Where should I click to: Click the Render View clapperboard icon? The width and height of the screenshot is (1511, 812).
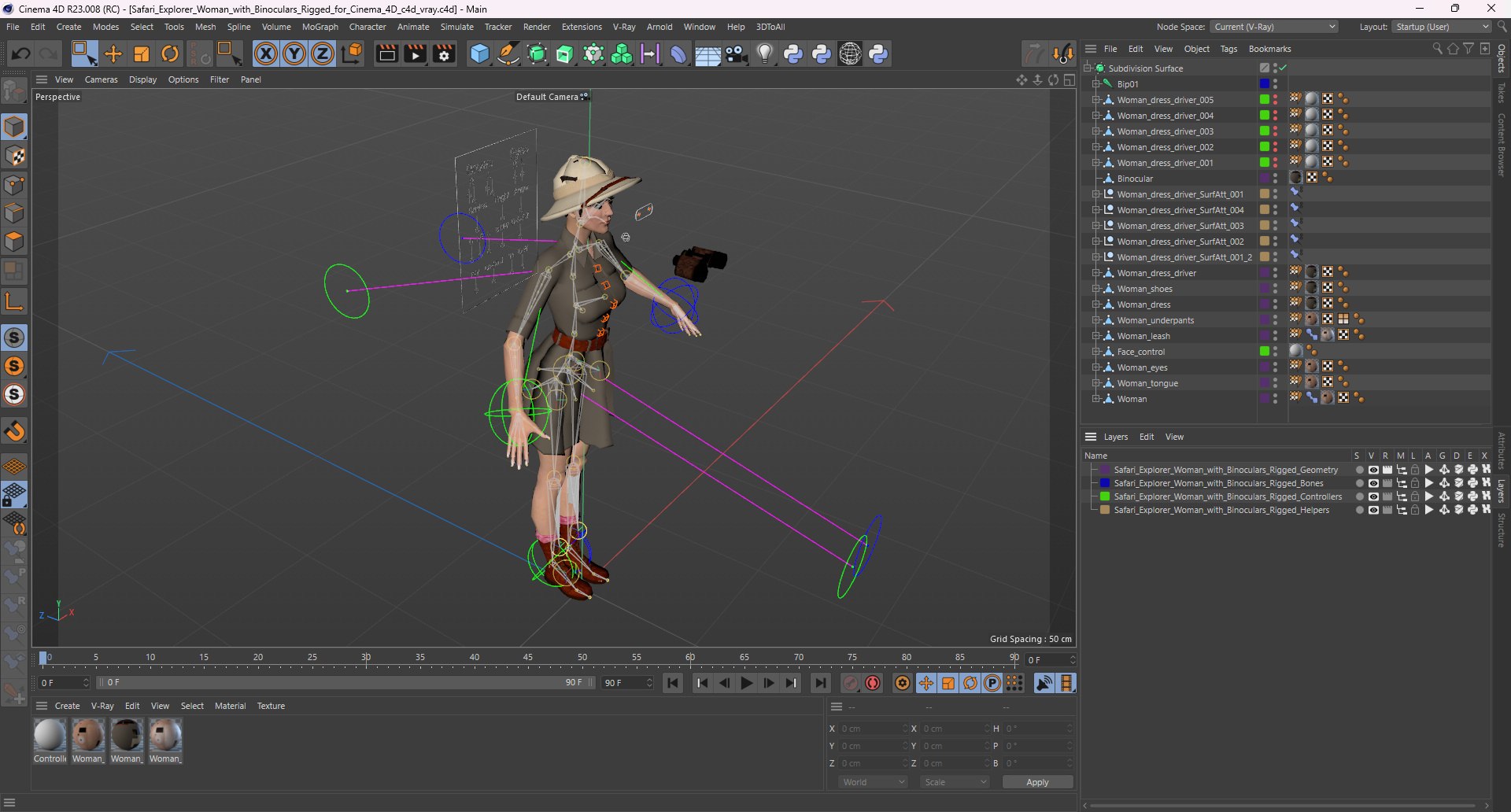pos(386,54)
